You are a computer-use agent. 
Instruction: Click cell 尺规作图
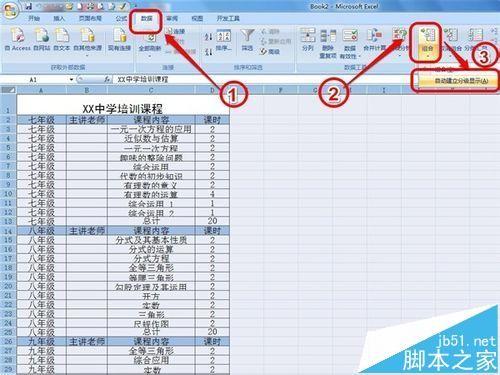pos(151,323)
